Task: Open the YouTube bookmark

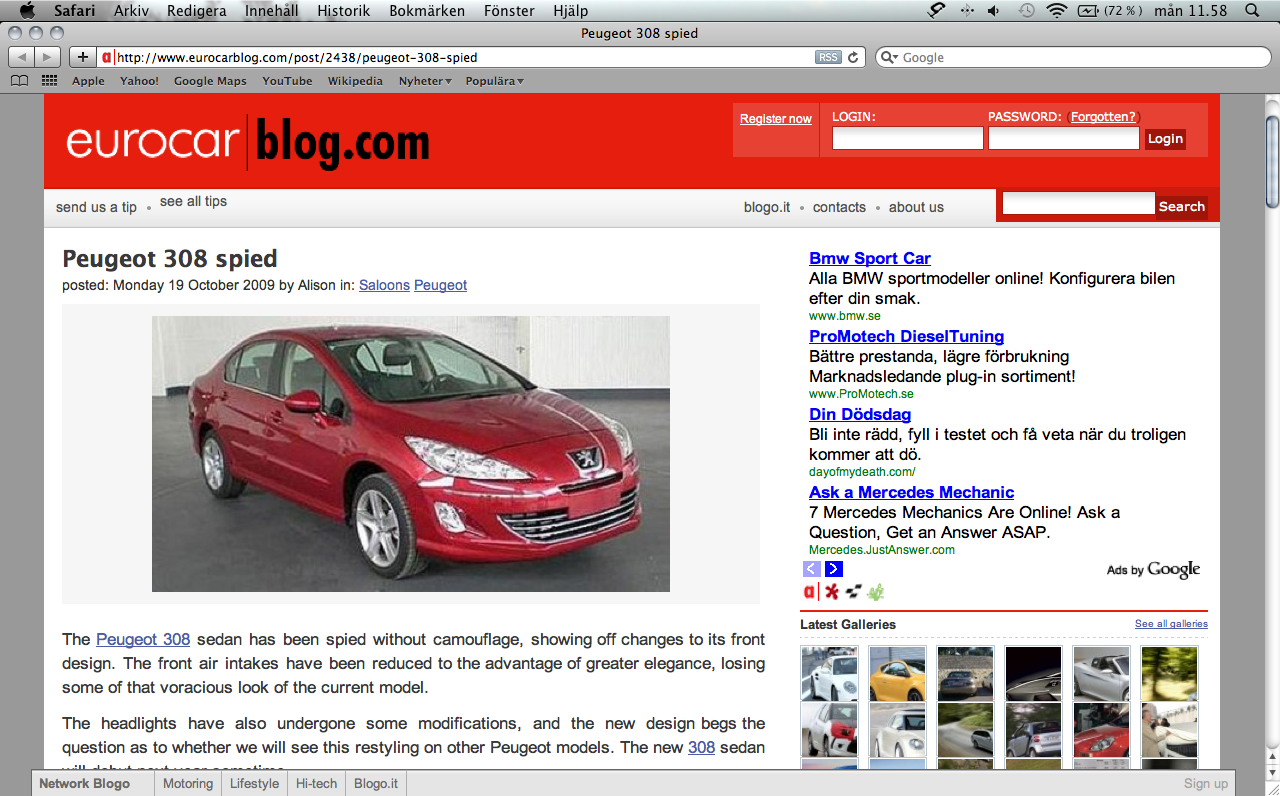Action: (x=287, y=81)
